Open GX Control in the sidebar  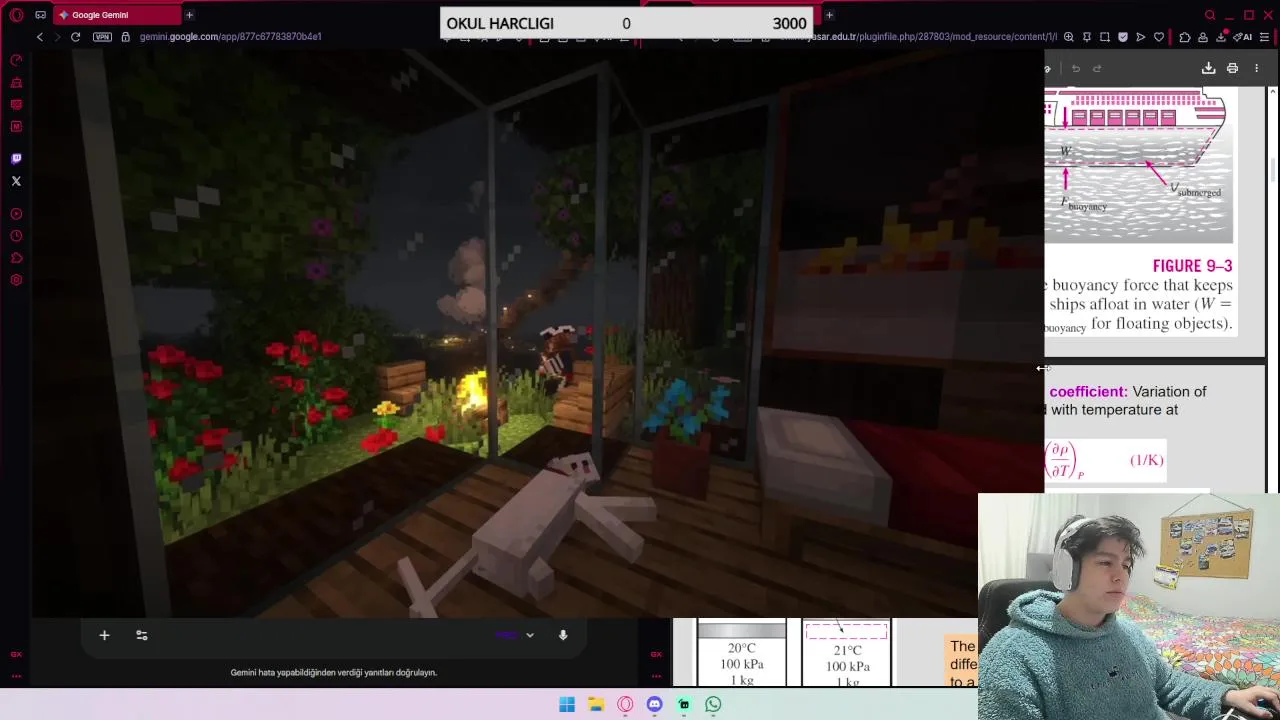[x=16, y=60]
